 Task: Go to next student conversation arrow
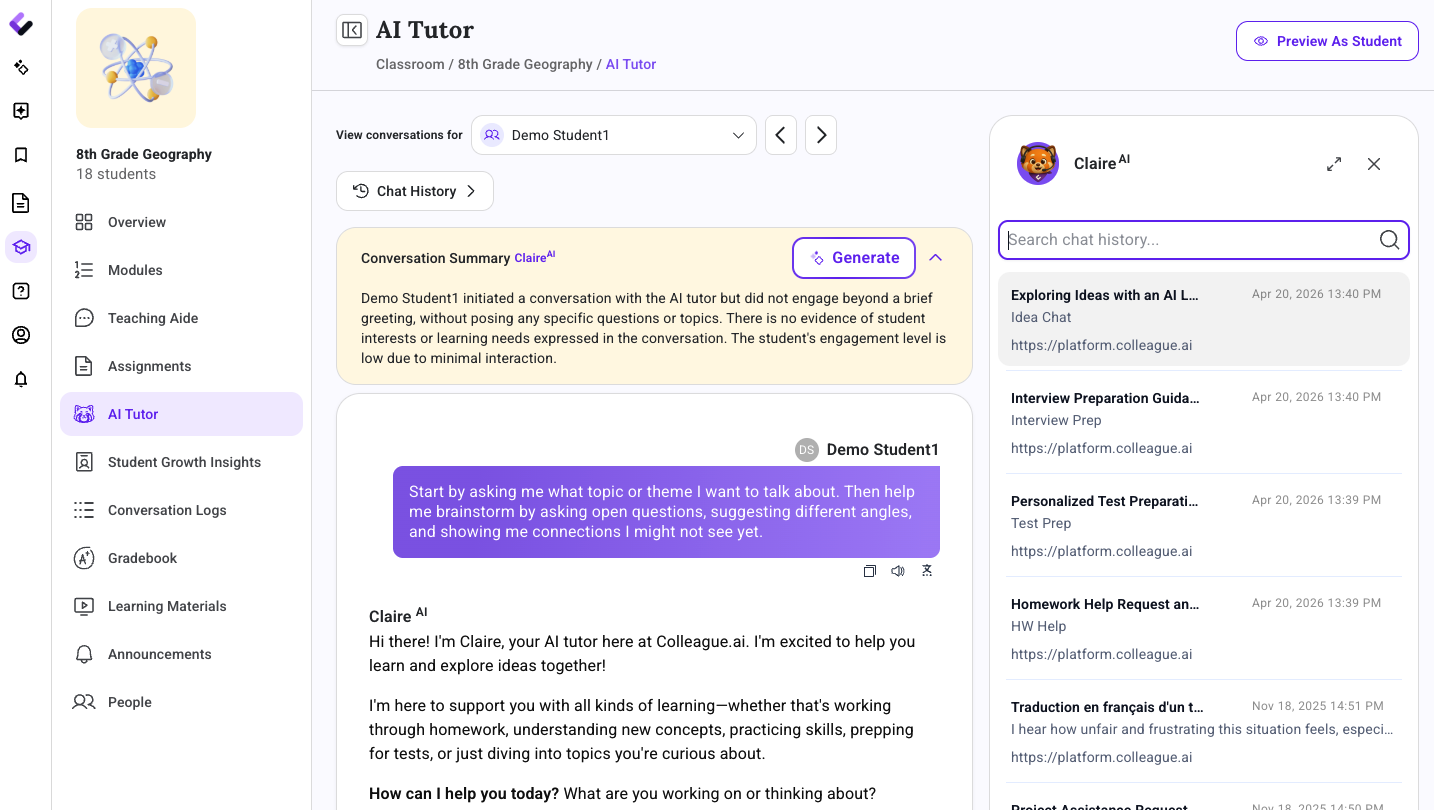click(x=821, y=135)
